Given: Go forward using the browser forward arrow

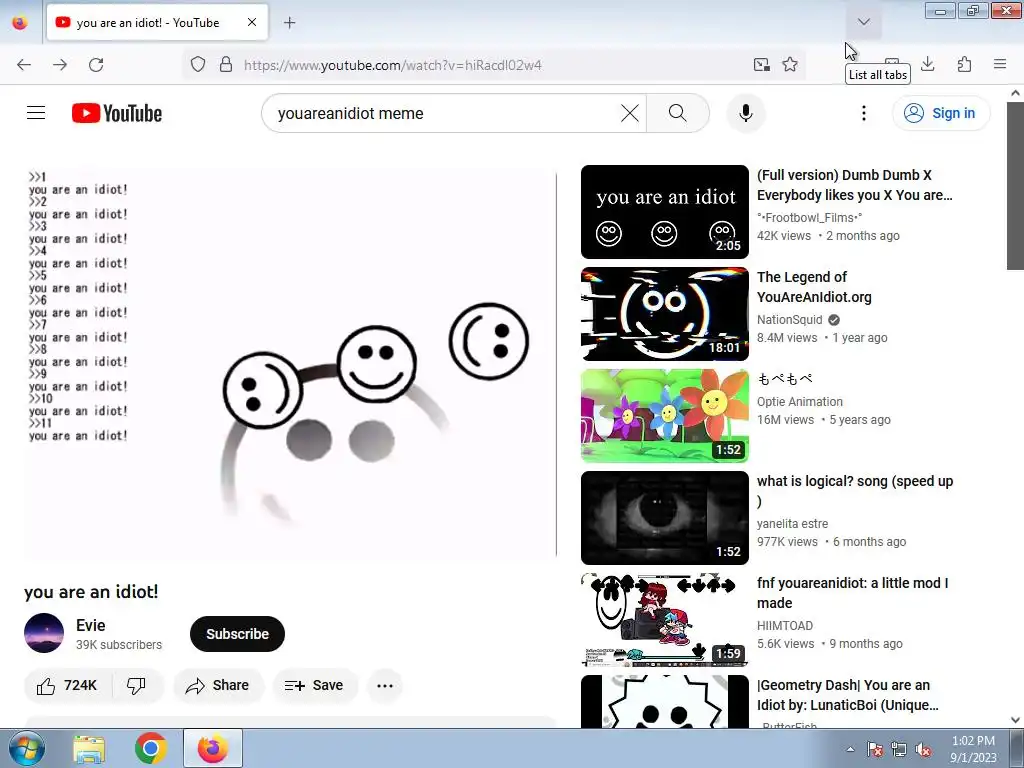Looking at the screenshot, I should [x=60, y=65].
